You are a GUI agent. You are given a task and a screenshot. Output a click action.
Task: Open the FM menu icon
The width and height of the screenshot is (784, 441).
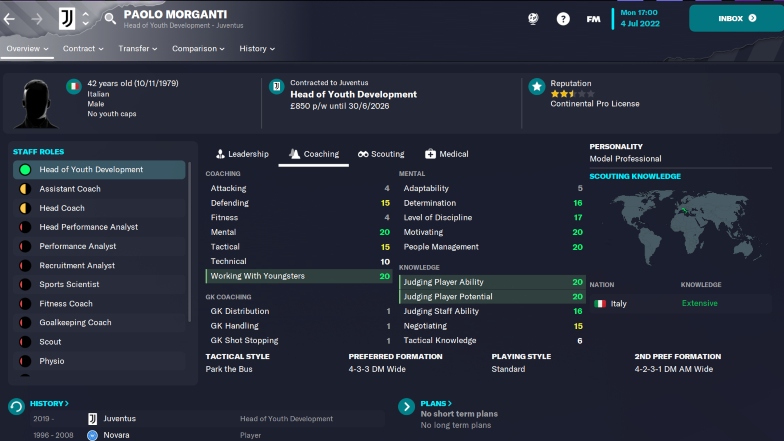pyautogui.click(x=593, y=19)
